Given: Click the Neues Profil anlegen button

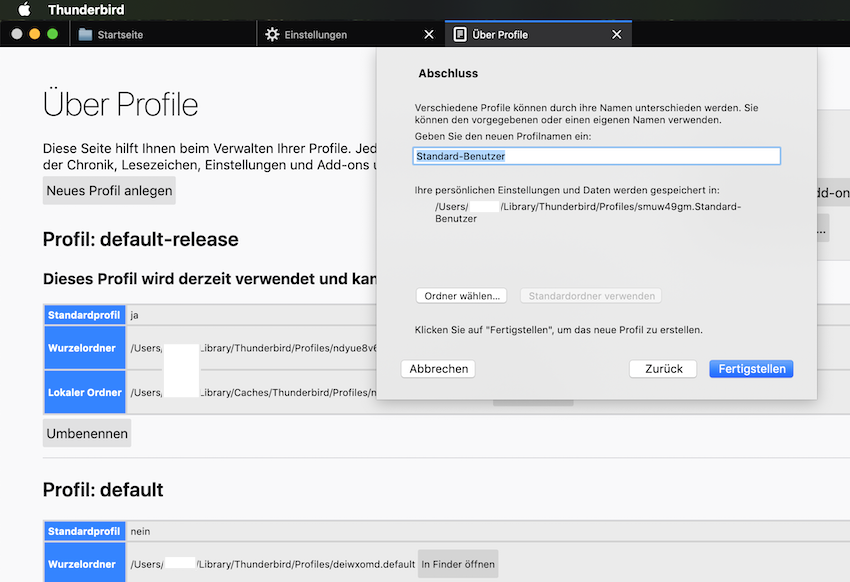Looking at the screenshot, I should (109, 191).
